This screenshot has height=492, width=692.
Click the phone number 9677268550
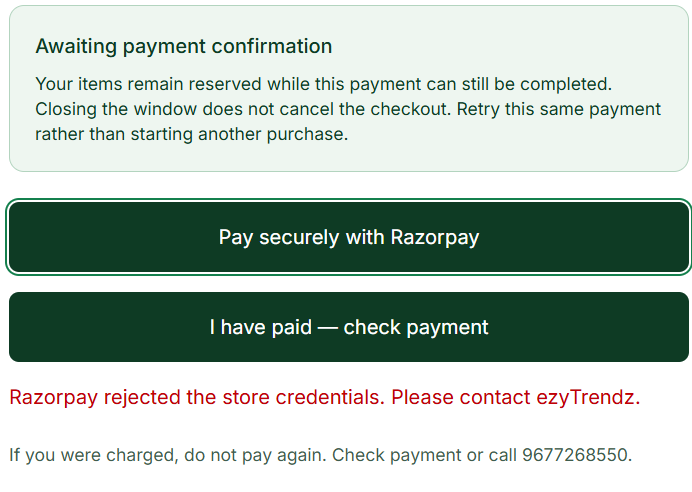tap(575, 454)
